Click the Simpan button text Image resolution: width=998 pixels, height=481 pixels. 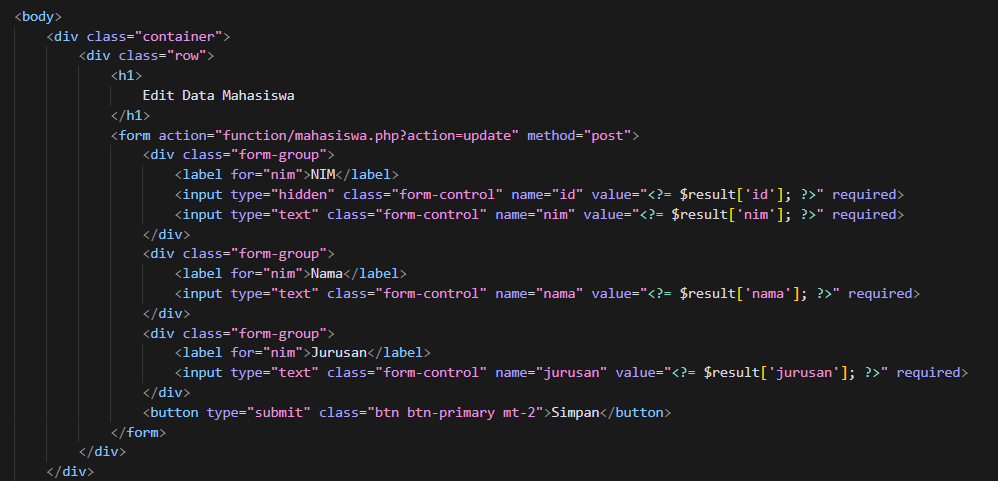point(576,412)
